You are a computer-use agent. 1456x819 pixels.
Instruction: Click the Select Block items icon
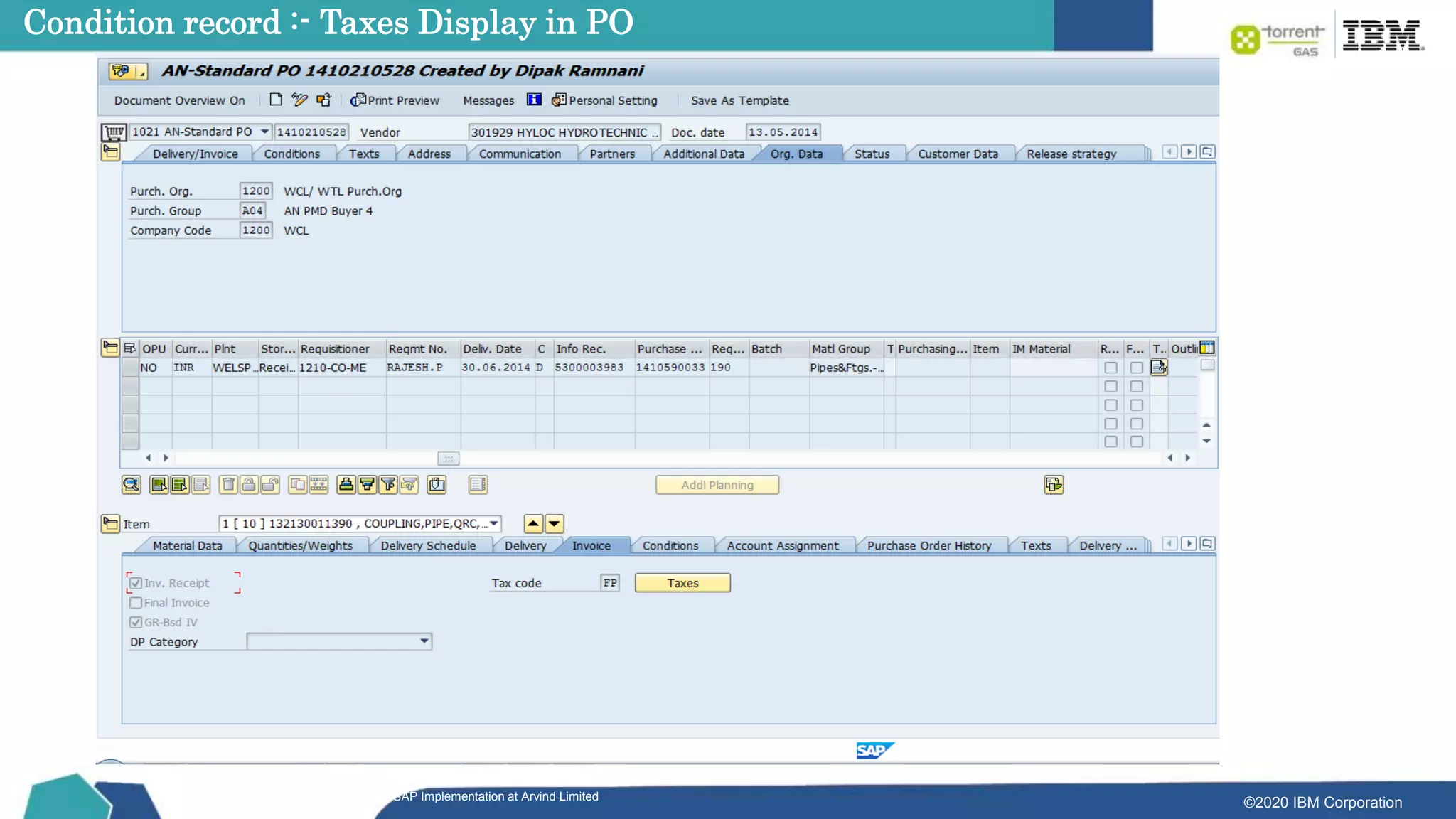(x=180, y=485)
